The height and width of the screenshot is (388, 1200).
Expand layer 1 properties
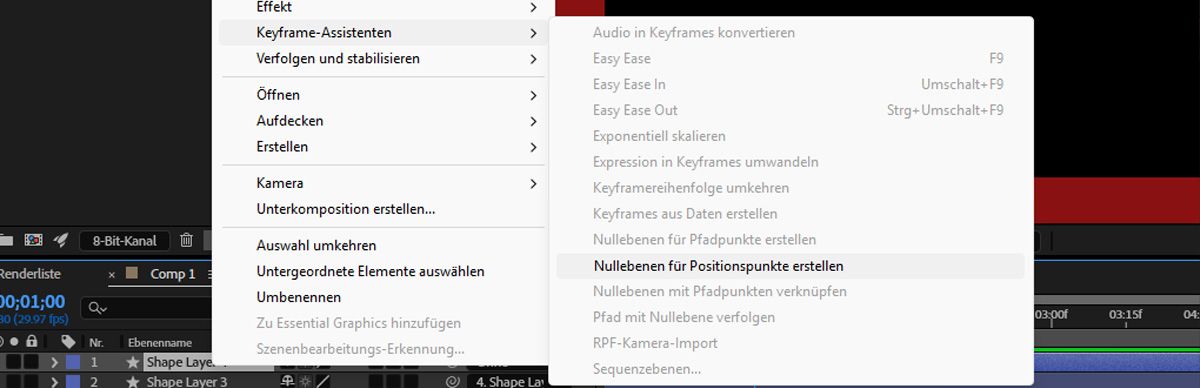pos(55,363)
